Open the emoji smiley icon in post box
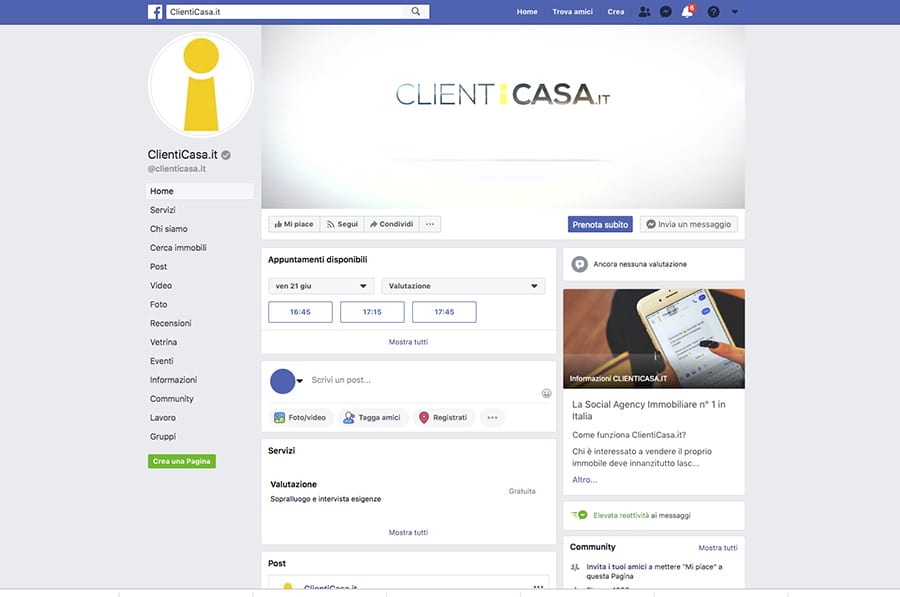The height and width of the screenshot is (597, 900). coord(546,393)
